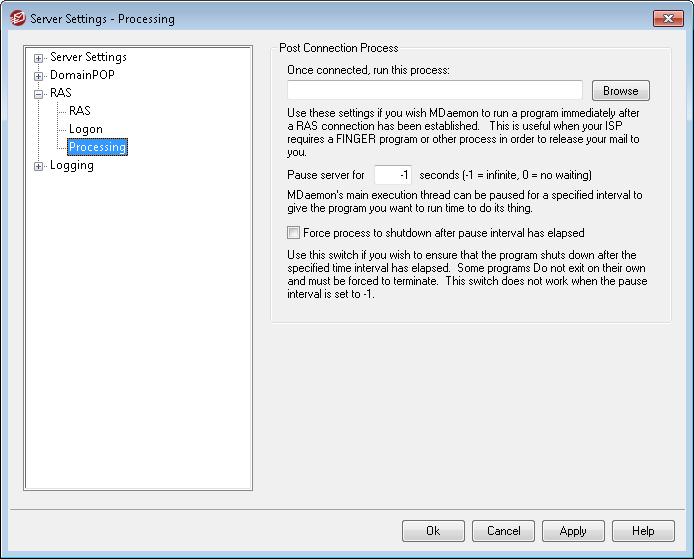
Task: Click the Apply button
Action: (x=573, y=531)
